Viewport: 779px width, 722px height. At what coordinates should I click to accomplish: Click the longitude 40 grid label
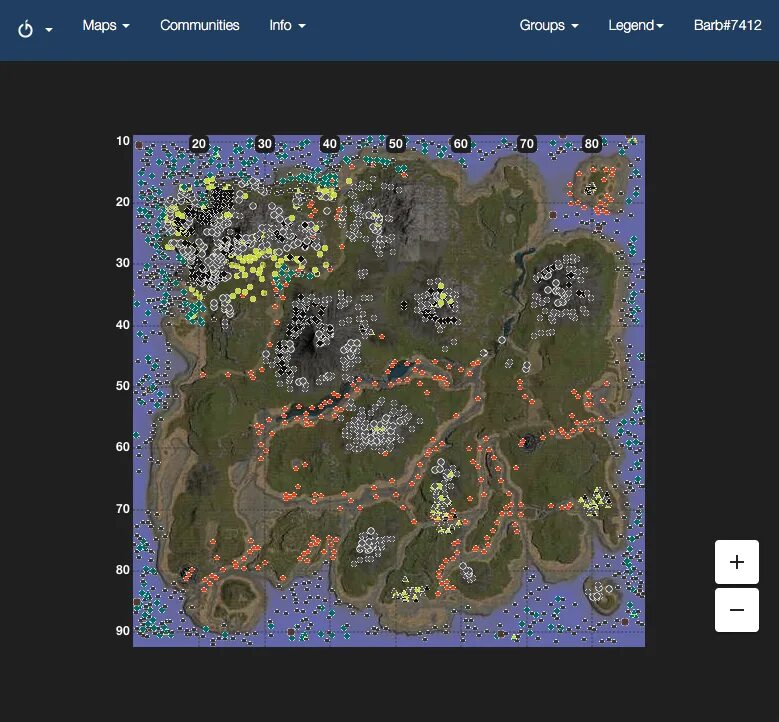tap(330, 144)
